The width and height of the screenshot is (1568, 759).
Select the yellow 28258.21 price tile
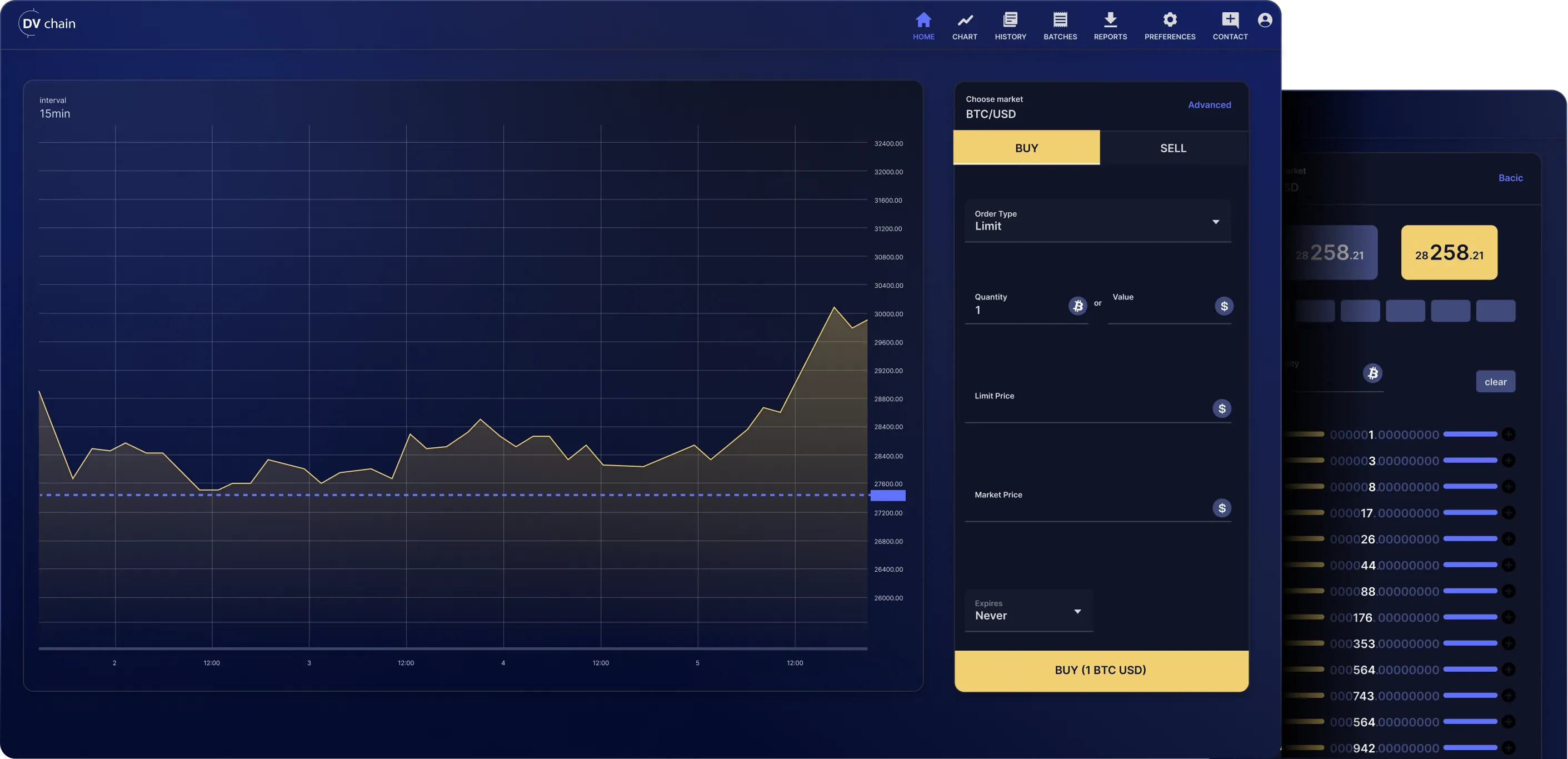click(x=1448, y=253)
